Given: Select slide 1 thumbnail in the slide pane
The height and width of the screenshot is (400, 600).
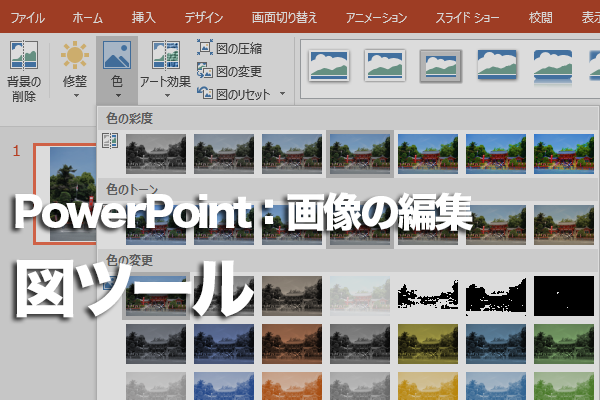Looking at the screenshot, I should click(x=65, y=194).
